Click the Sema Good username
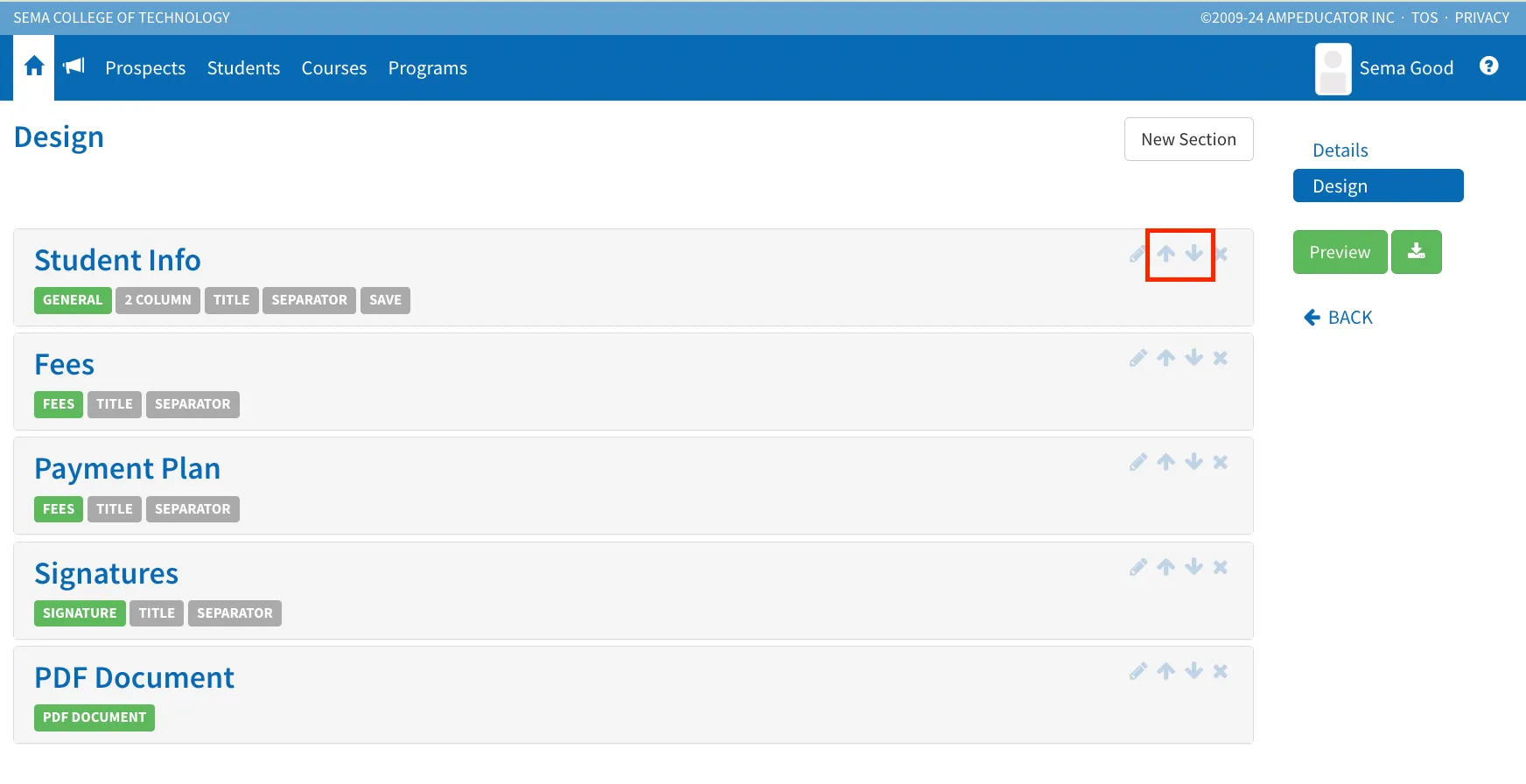Screen dimensions: 1526x784 (x=1406, y=68)
